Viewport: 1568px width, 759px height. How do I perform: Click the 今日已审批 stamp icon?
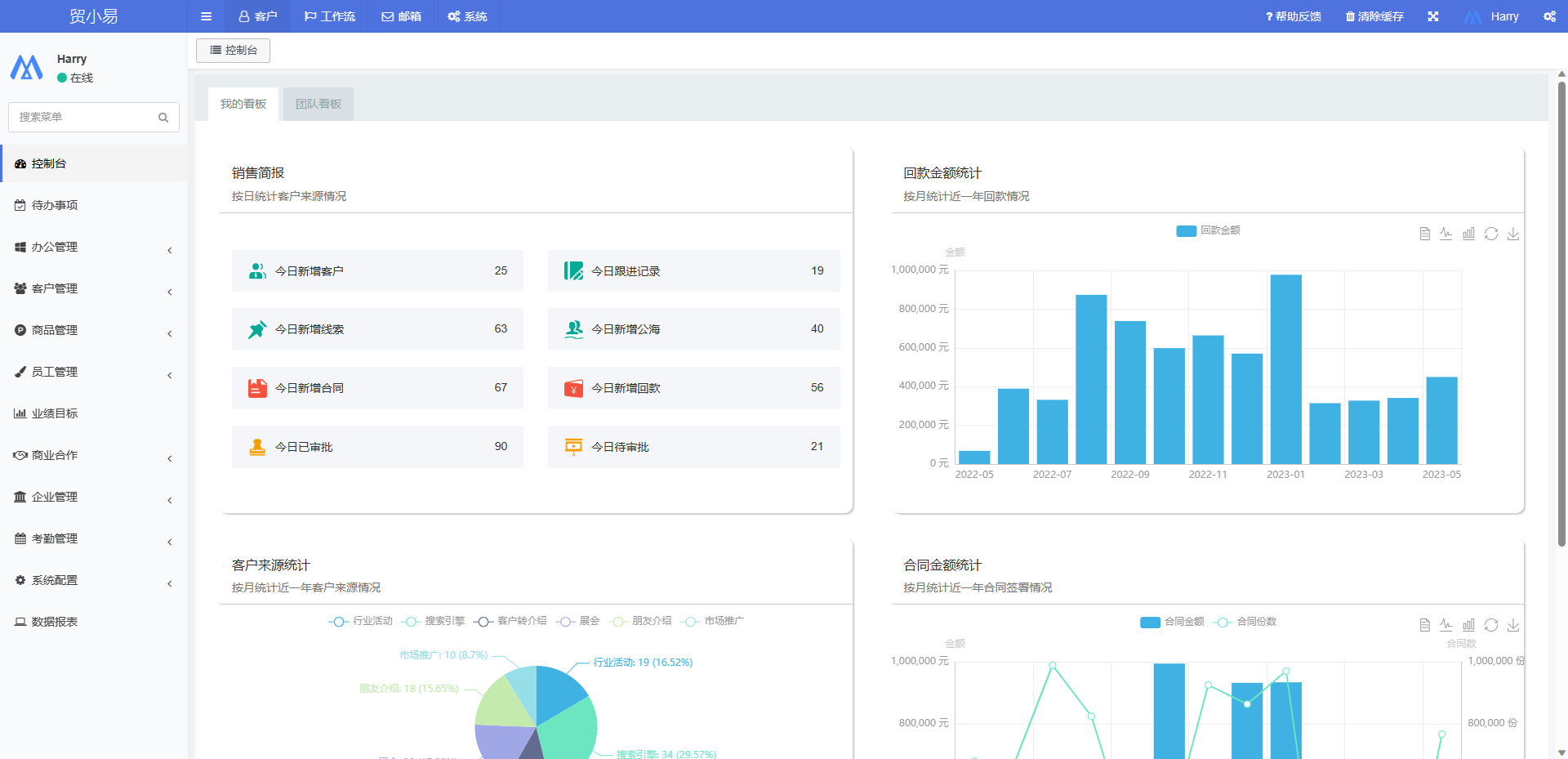tap(257, 447)
